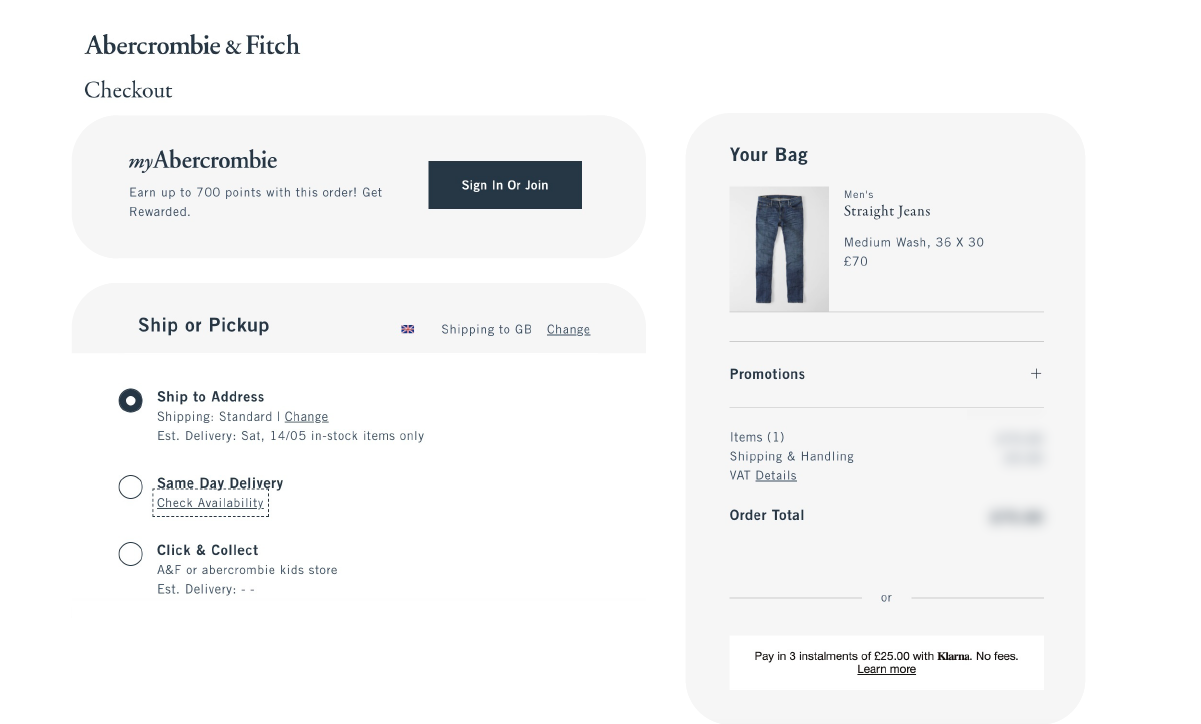Image resolution: width=1201 pixels, height=724 pixels.
Task: Choose the Click & Collect radio button
Action: 130,554
